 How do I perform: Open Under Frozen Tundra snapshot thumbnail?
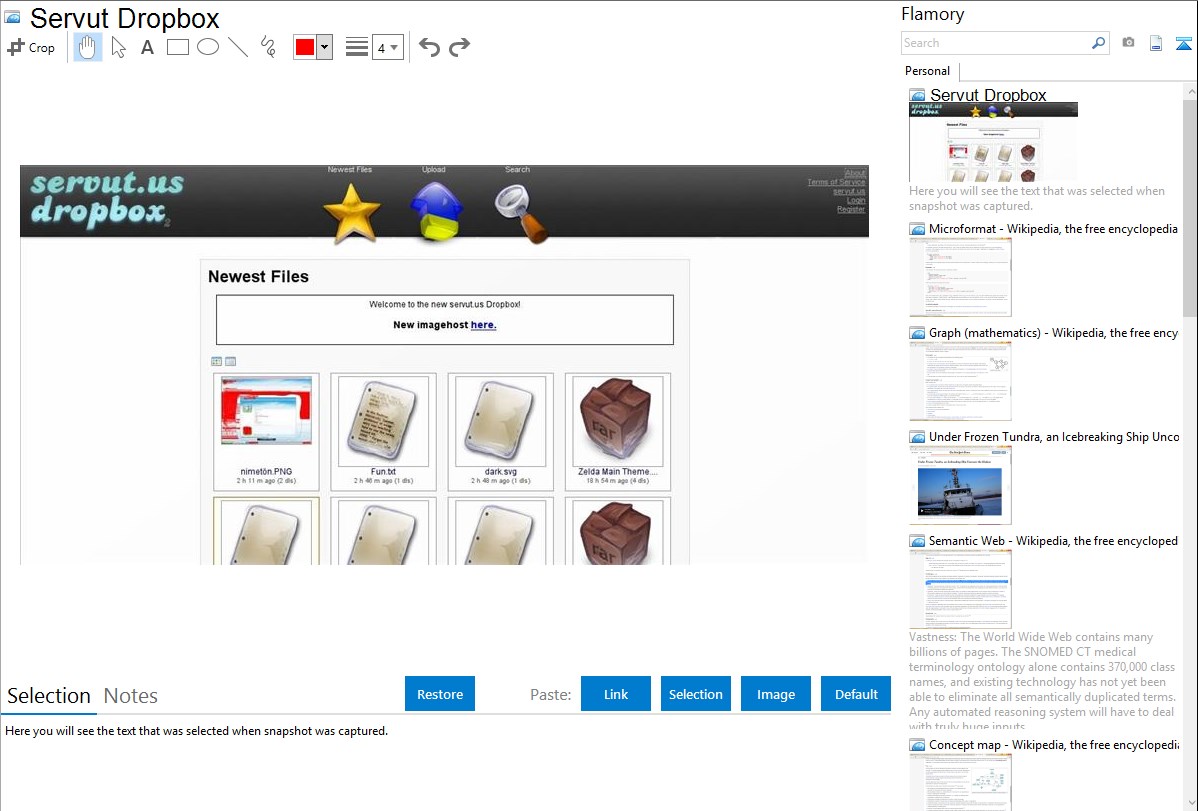[x=960, y=485]
